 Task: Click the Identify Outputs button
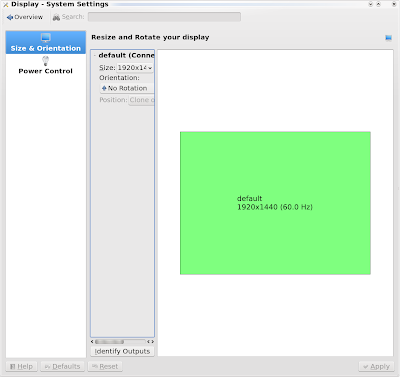point(122,351)
